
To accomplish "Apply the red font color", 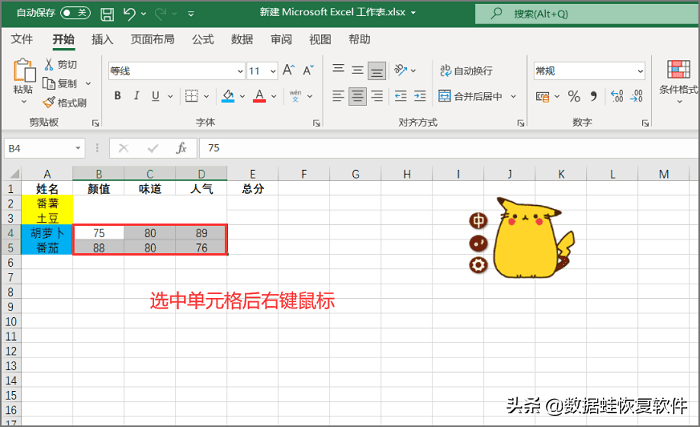I will point(259,96).
